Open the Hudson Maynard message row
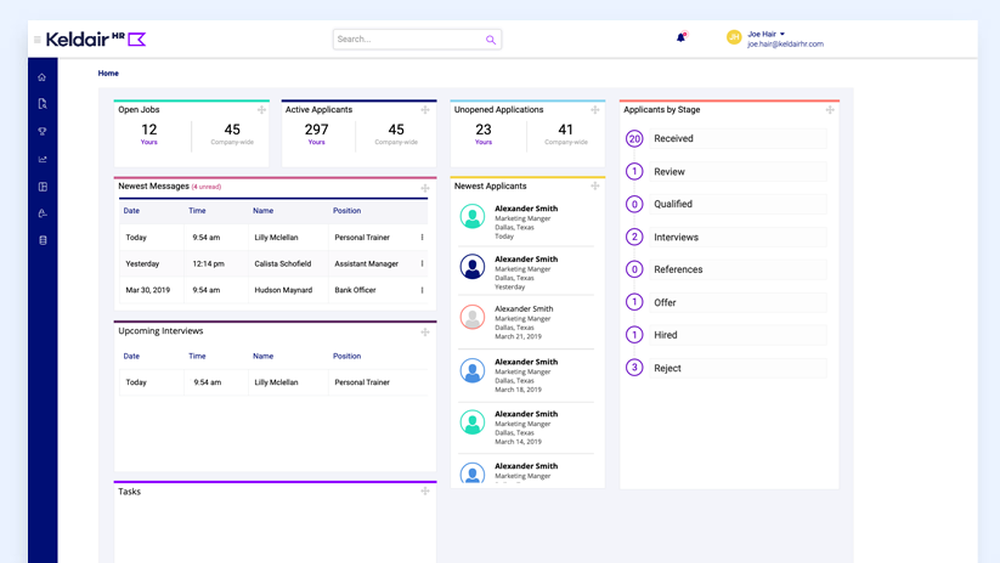 [x=273, y=290]
